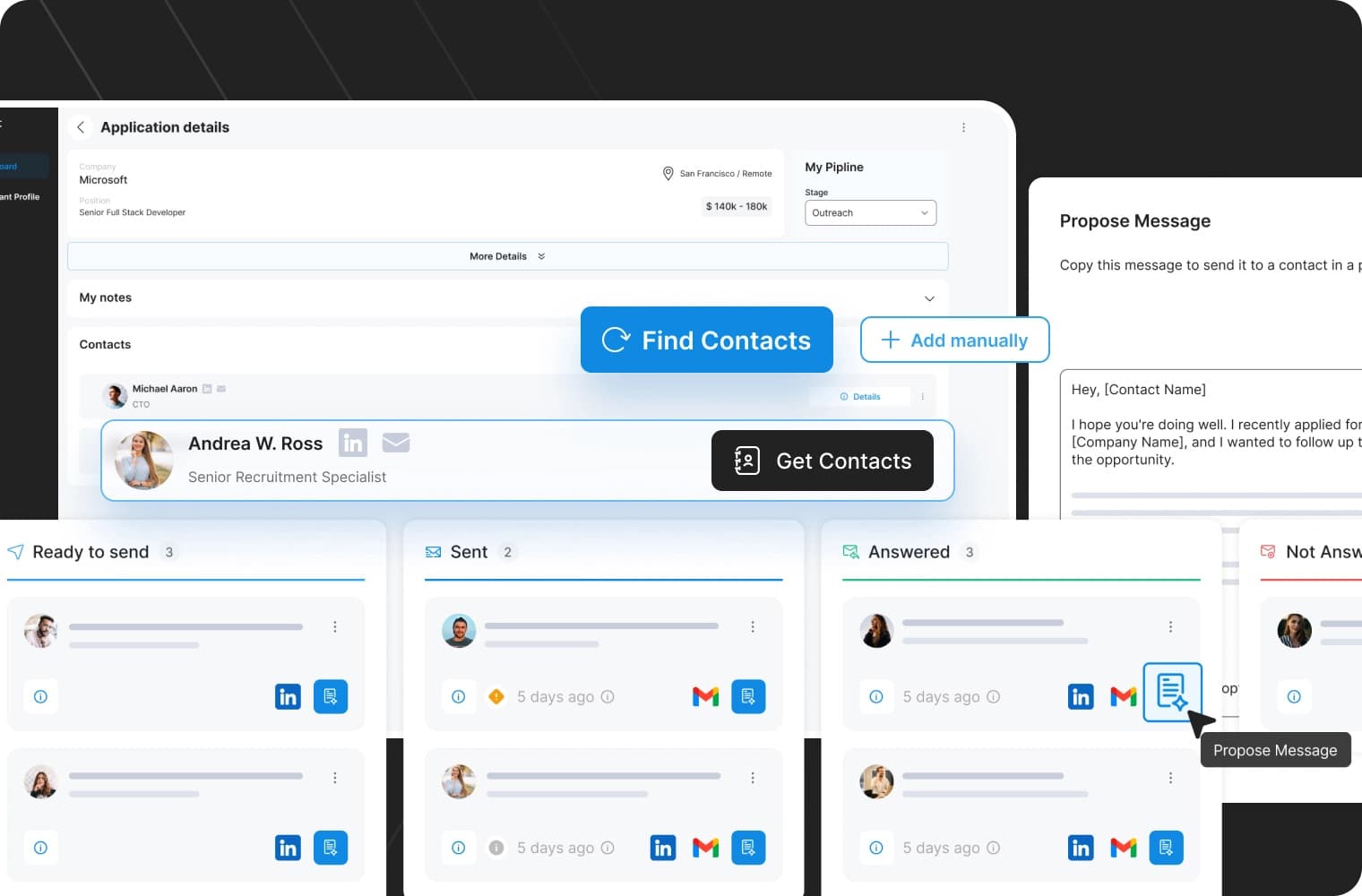The height and width of the screenshot is (896, 1362).
Task: Open the Outreach stage dropdown
Action: coord(870,212)
